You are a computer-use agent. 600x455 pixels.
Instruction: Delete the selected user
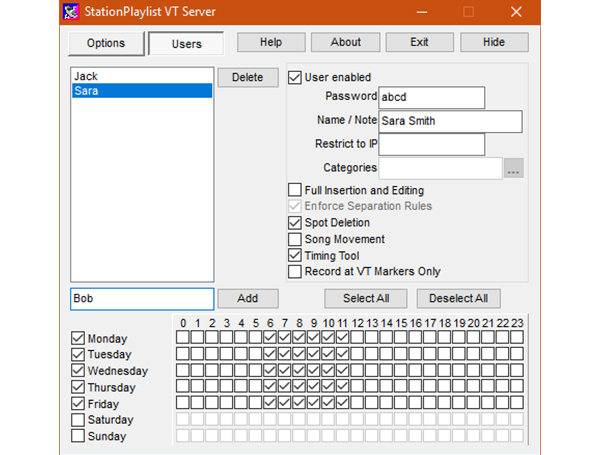(x=248, y=77)
